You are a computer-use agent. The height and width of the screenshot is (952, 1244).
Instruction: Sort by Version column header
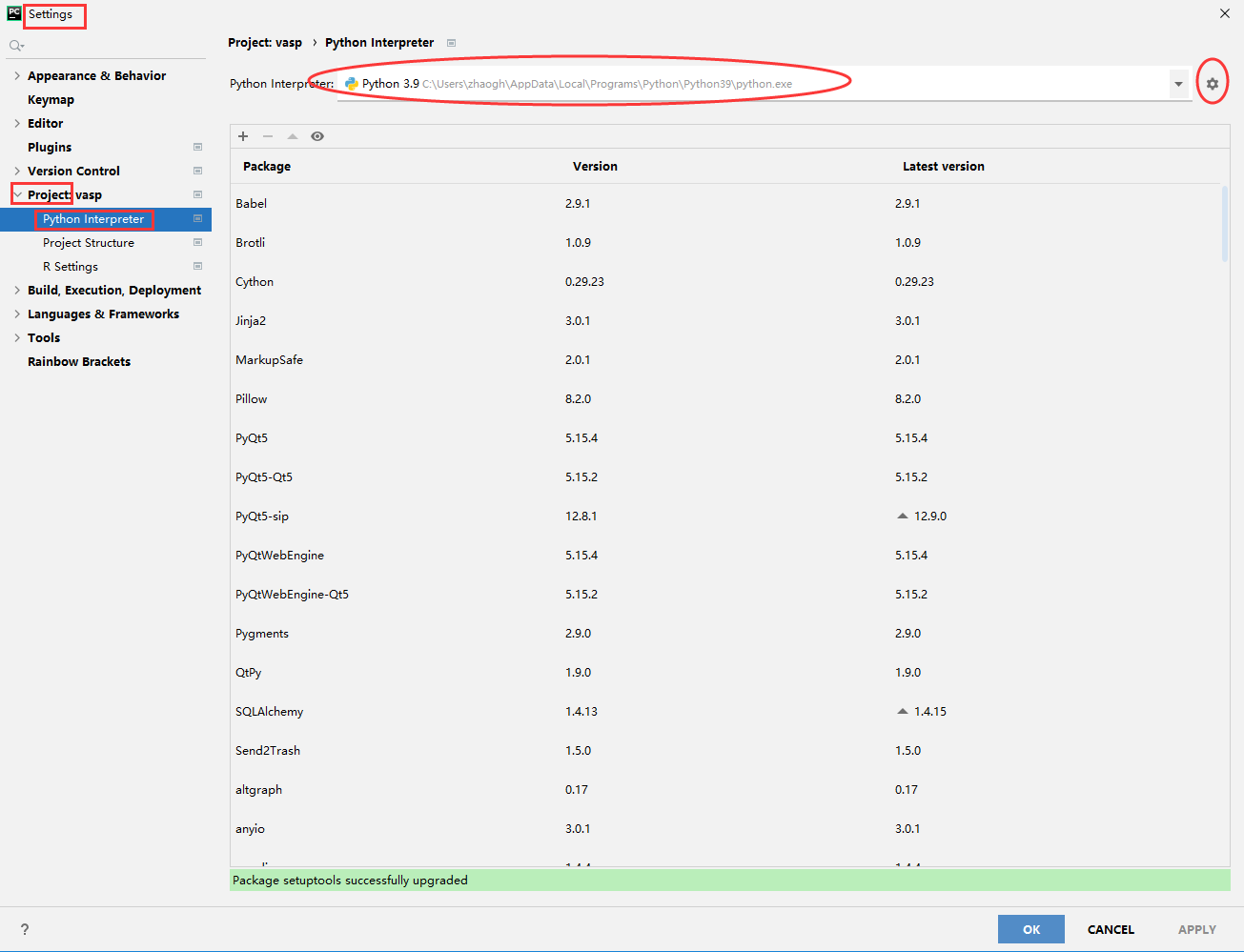point(595,166)
